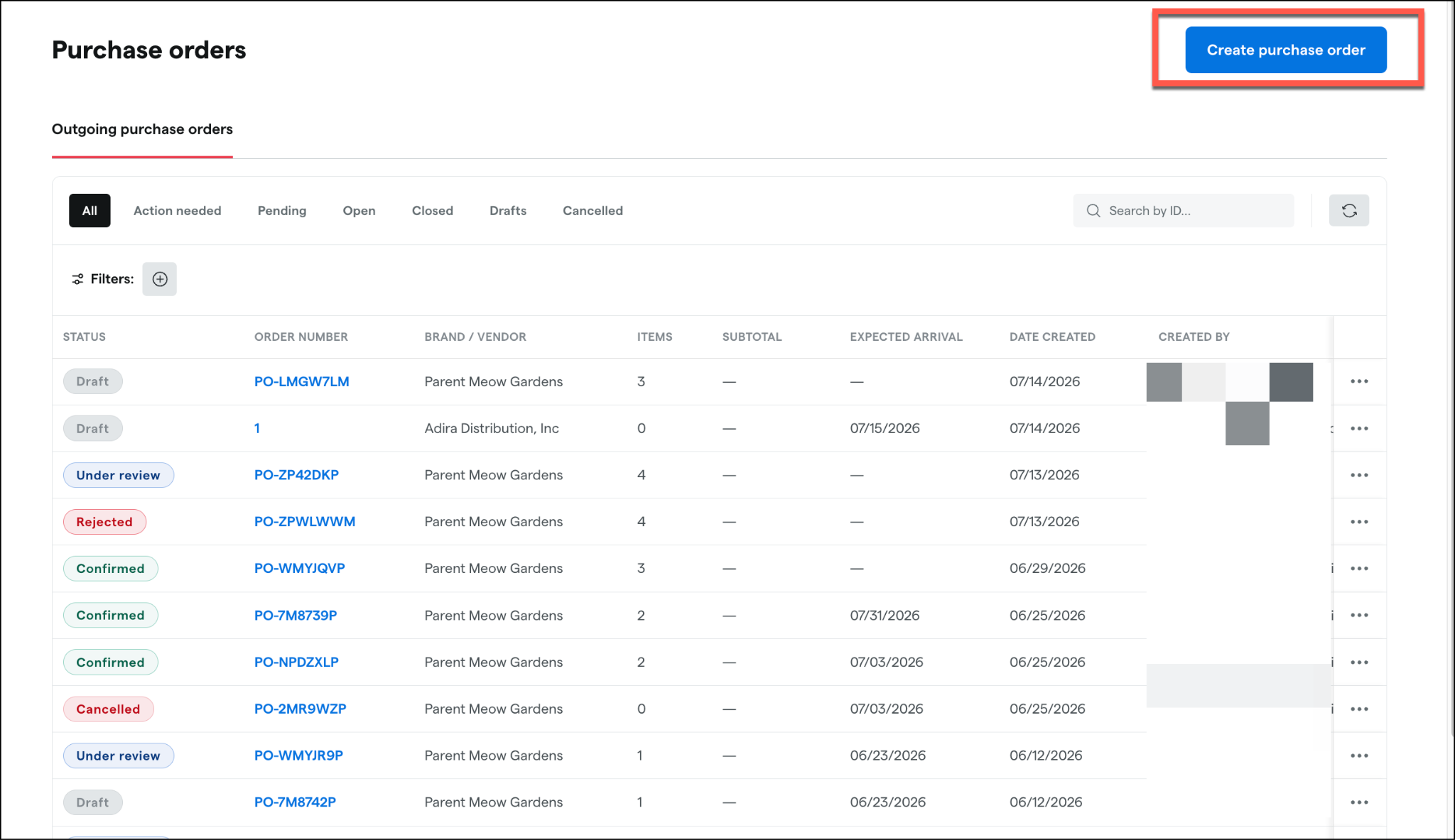The width and height of the screenshot is (1455, 840).
Task: Open more actions for PO-7M8742P
Action: pos(1359,802)
